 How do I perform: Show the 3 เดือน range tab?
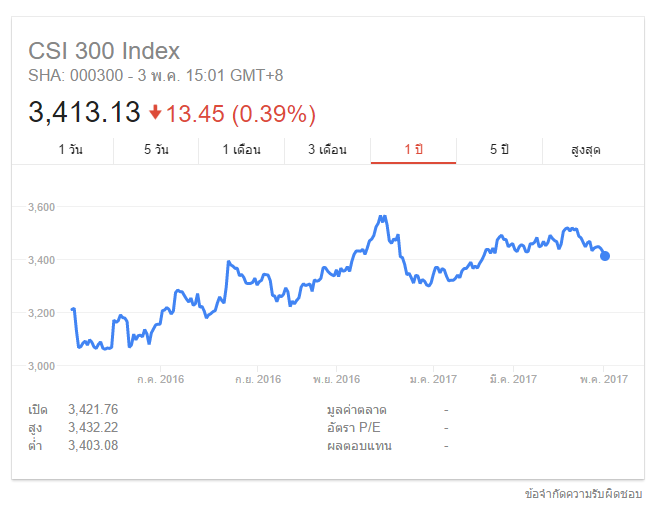[327, 149]
